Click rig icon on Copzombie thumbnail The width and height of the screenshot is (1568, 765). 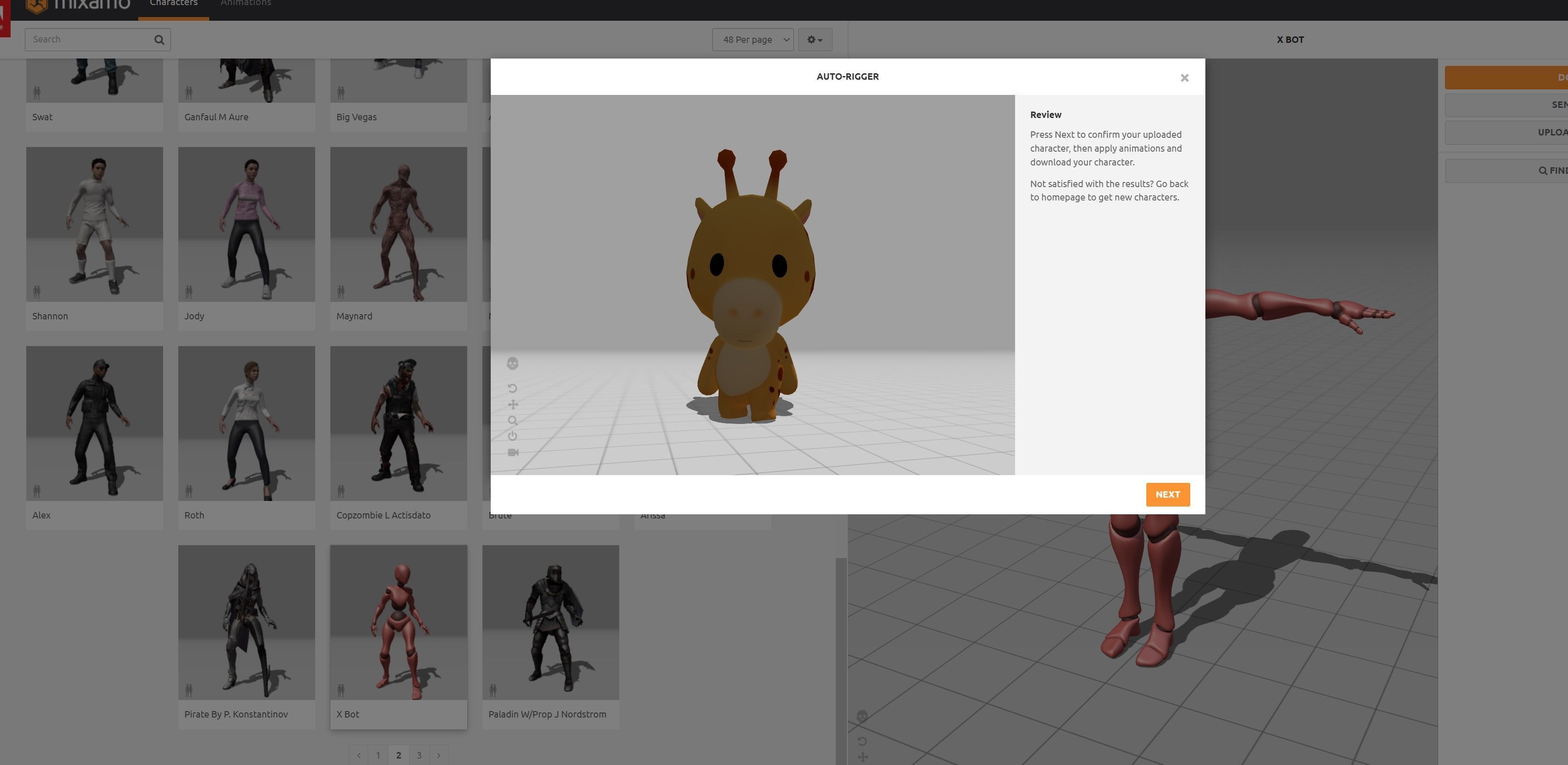(341, 490)
